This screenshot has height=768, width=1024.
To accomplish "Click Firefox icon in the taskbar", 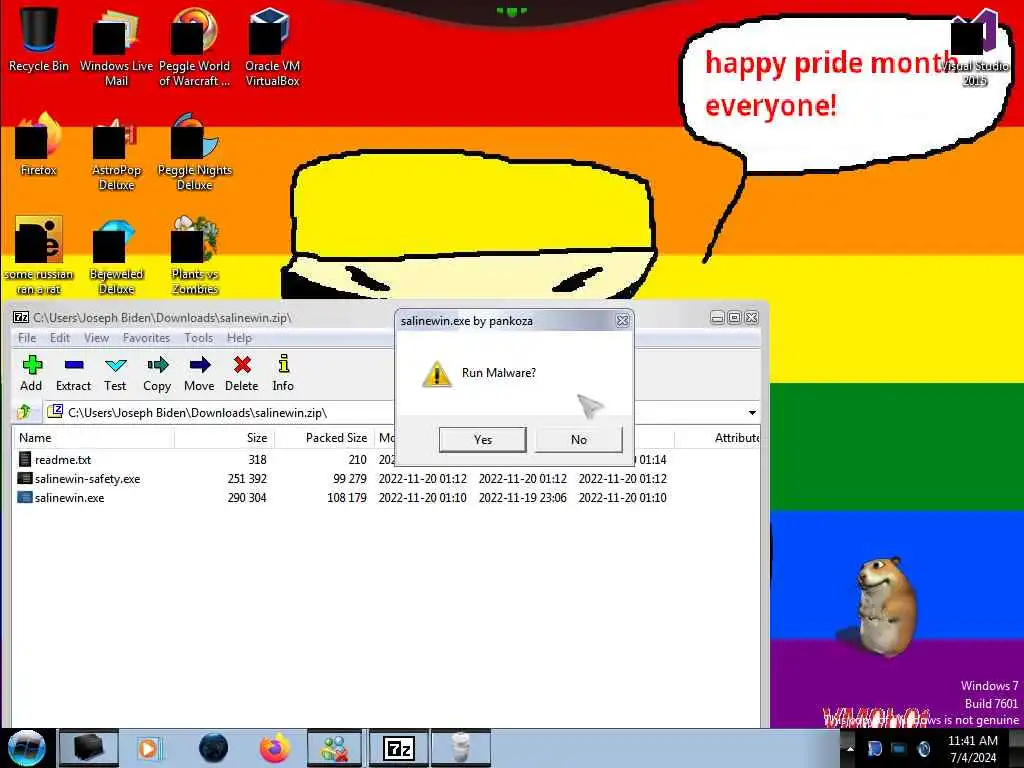I will (x=275, y=748).
